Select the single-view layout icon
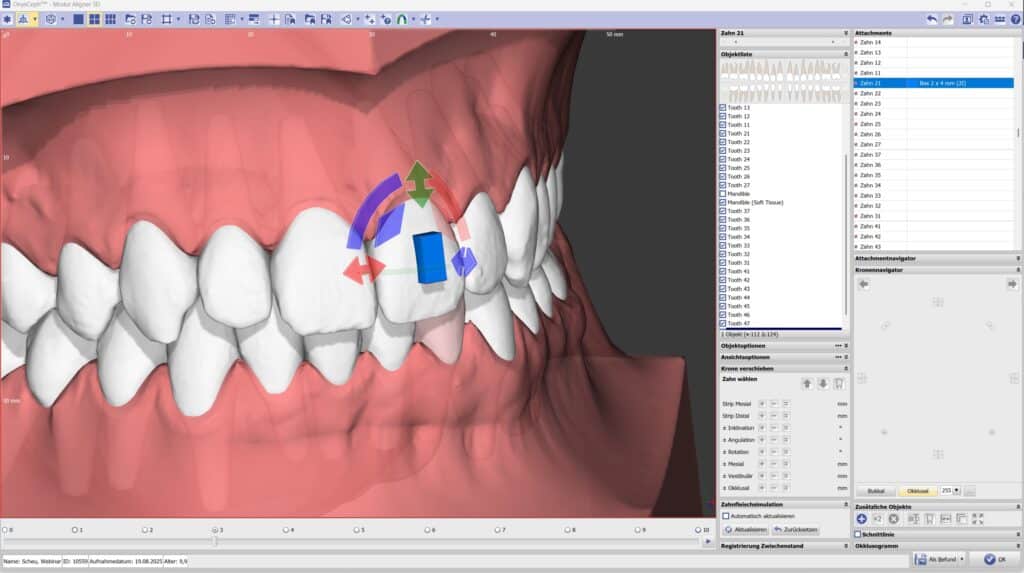1024x573 pixels. (79, 19)
